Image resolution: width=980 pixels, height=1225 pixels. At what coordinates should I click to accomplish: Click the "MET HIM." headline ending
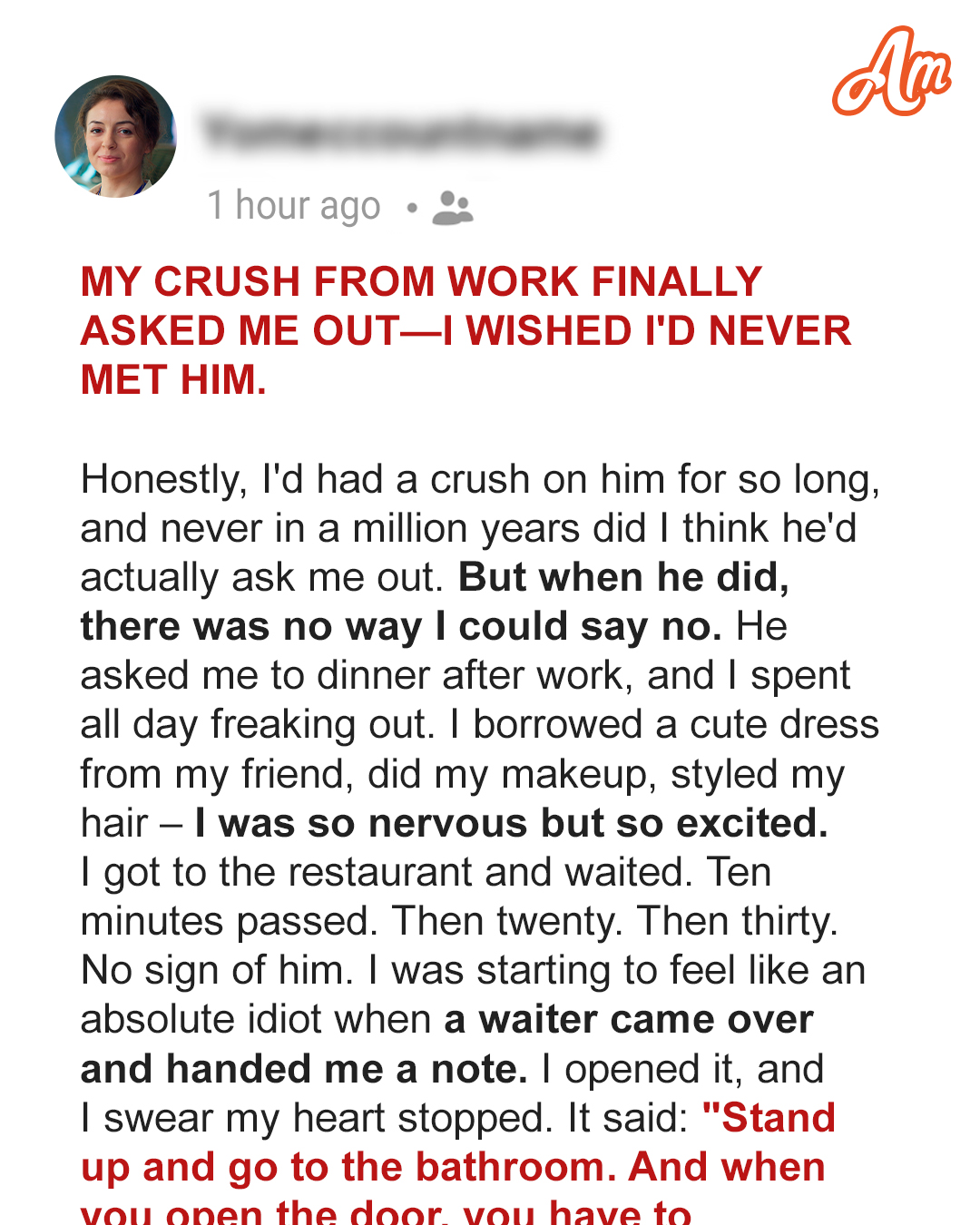pos(173,379)
